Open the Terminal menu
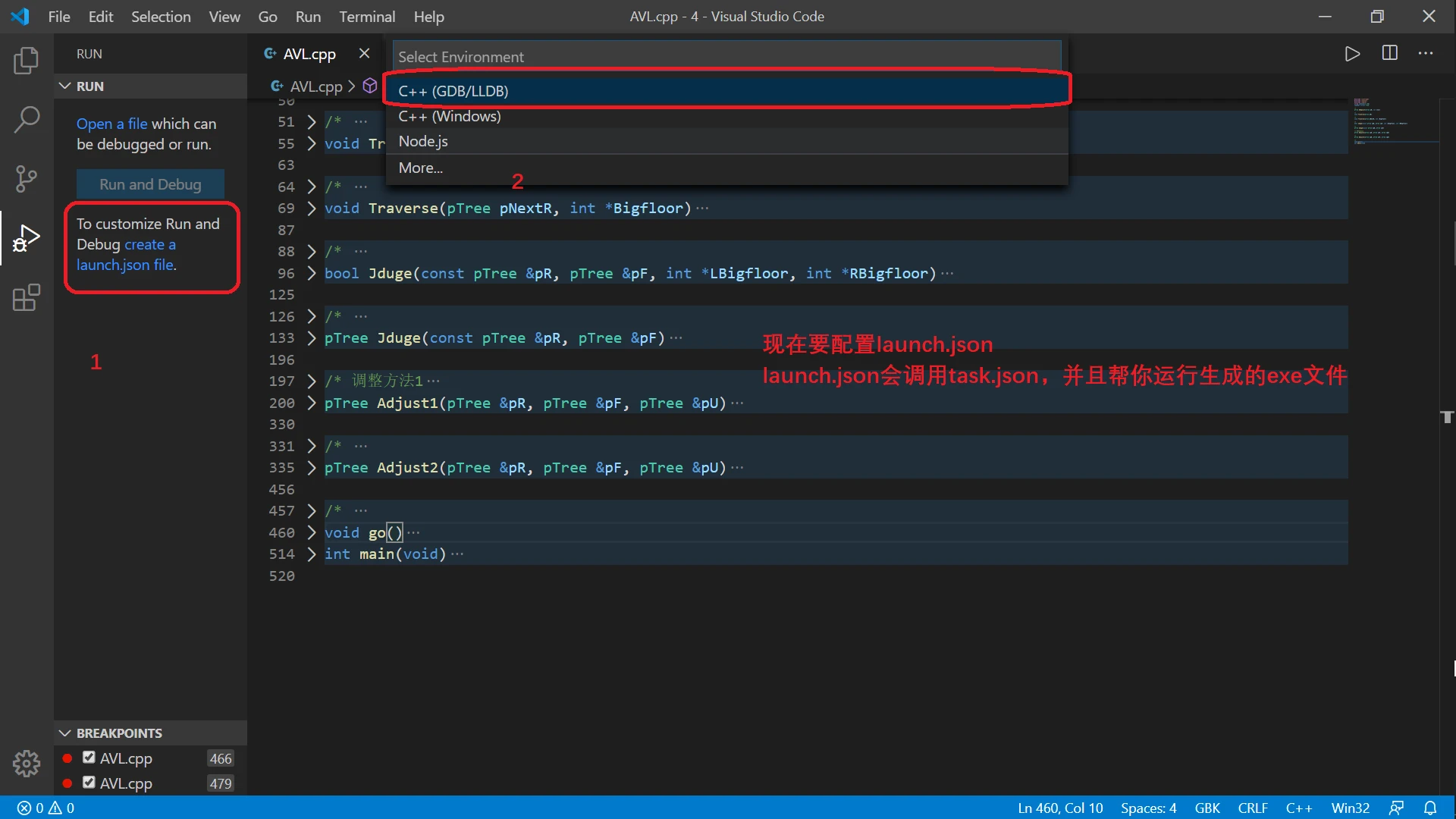1456x819 pixels. coord(366,17)
